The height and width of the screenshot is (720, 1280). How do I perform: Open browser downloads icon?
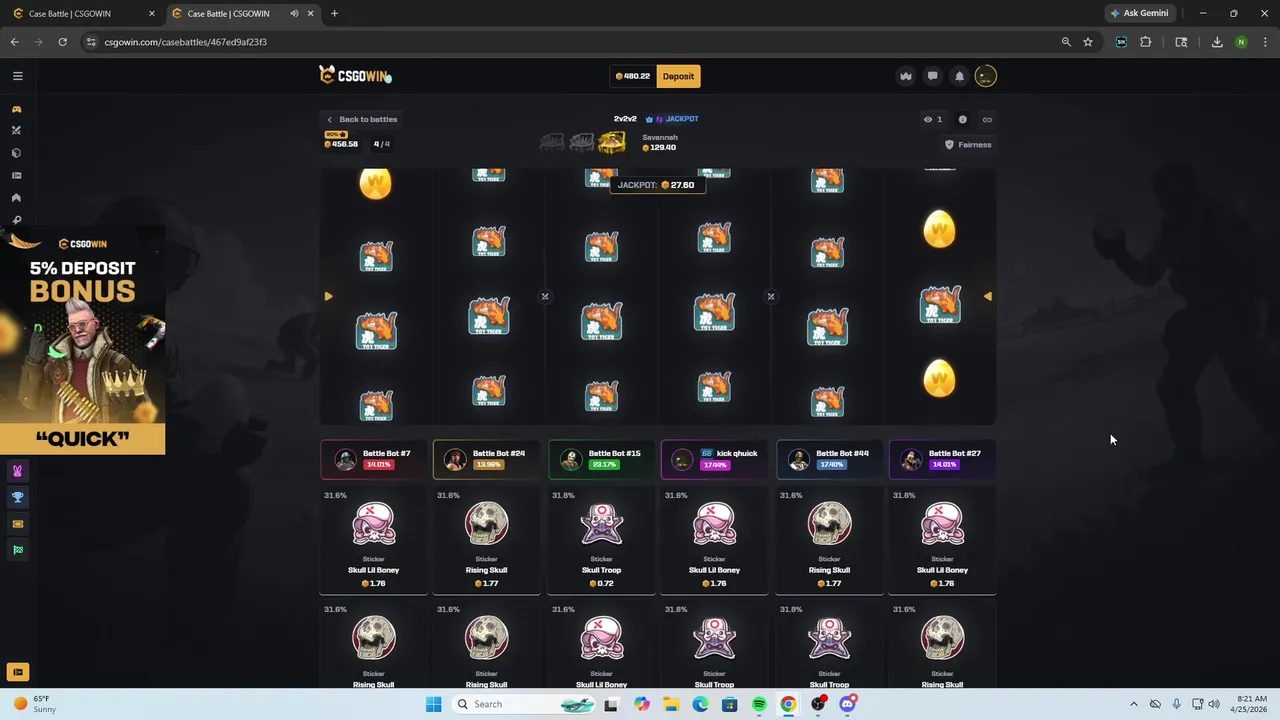1217,42
